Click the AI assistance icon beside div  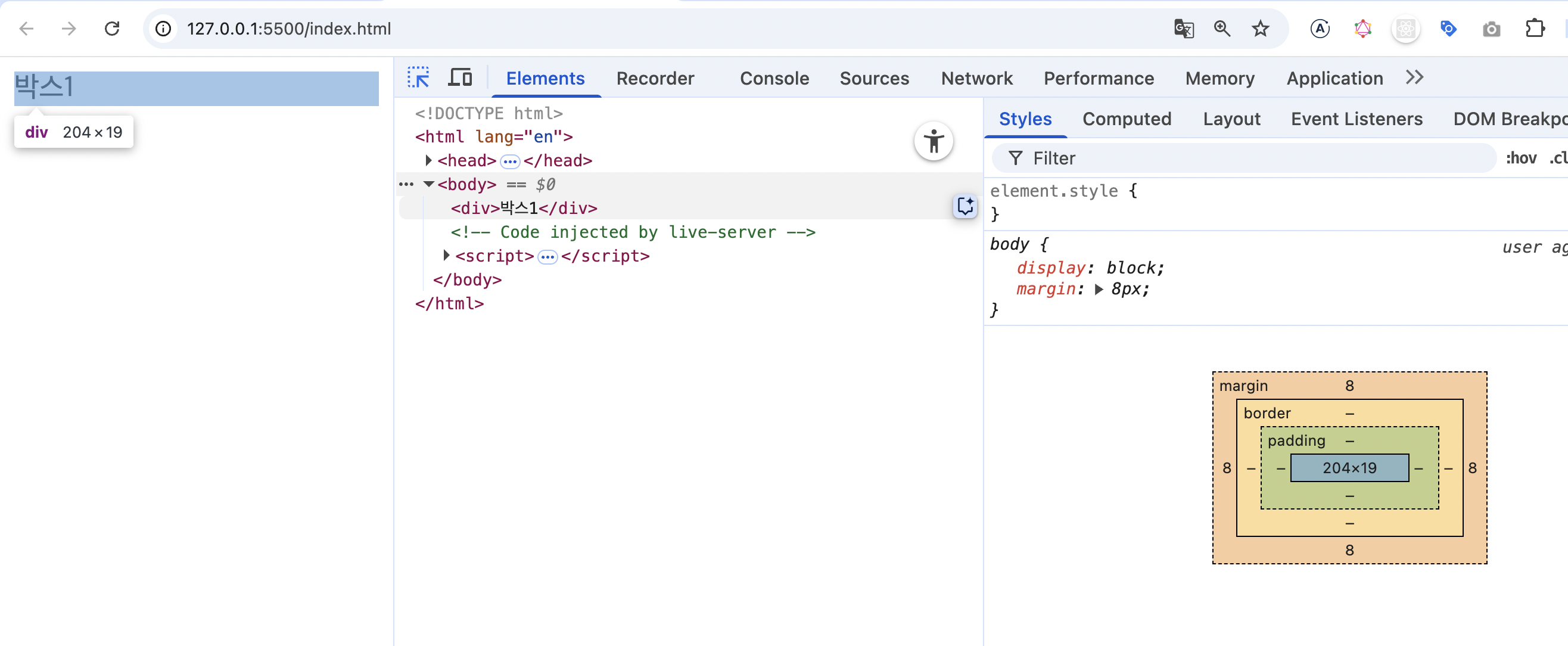pos(965,206)
